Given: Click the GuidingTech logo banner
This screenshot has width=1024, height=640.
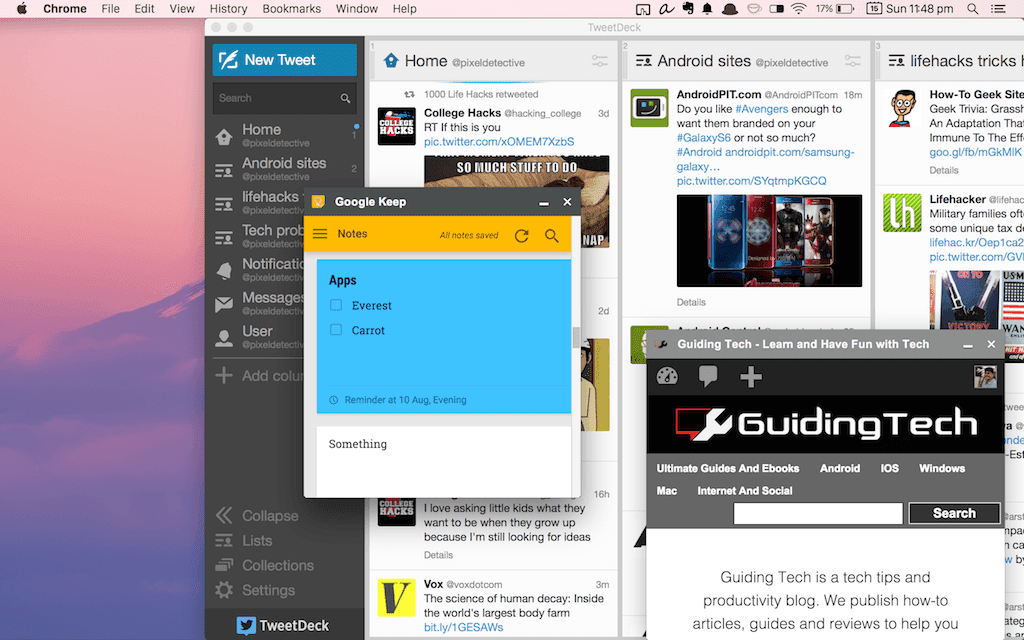Looking at the screenshot, I should [825, 424].
